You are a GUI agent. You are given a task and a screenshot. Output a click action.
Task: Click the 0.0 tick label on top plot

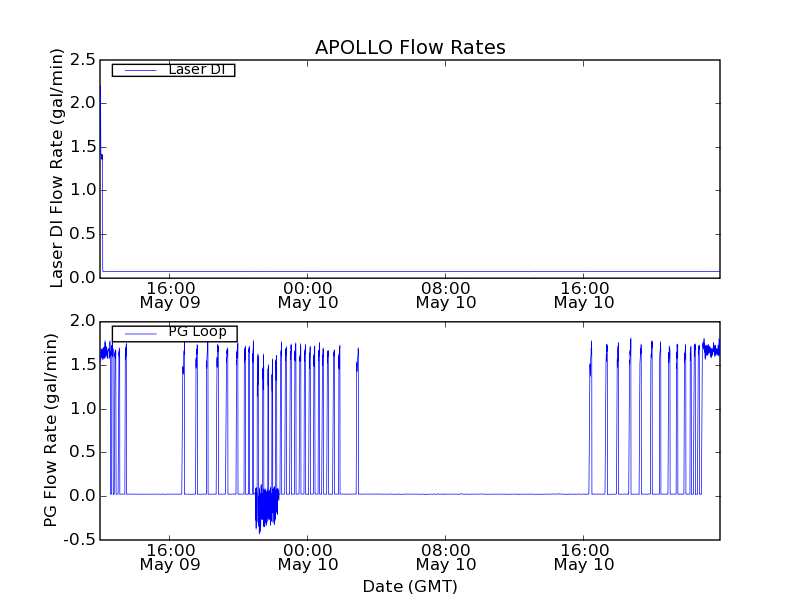tap(82, 278)
